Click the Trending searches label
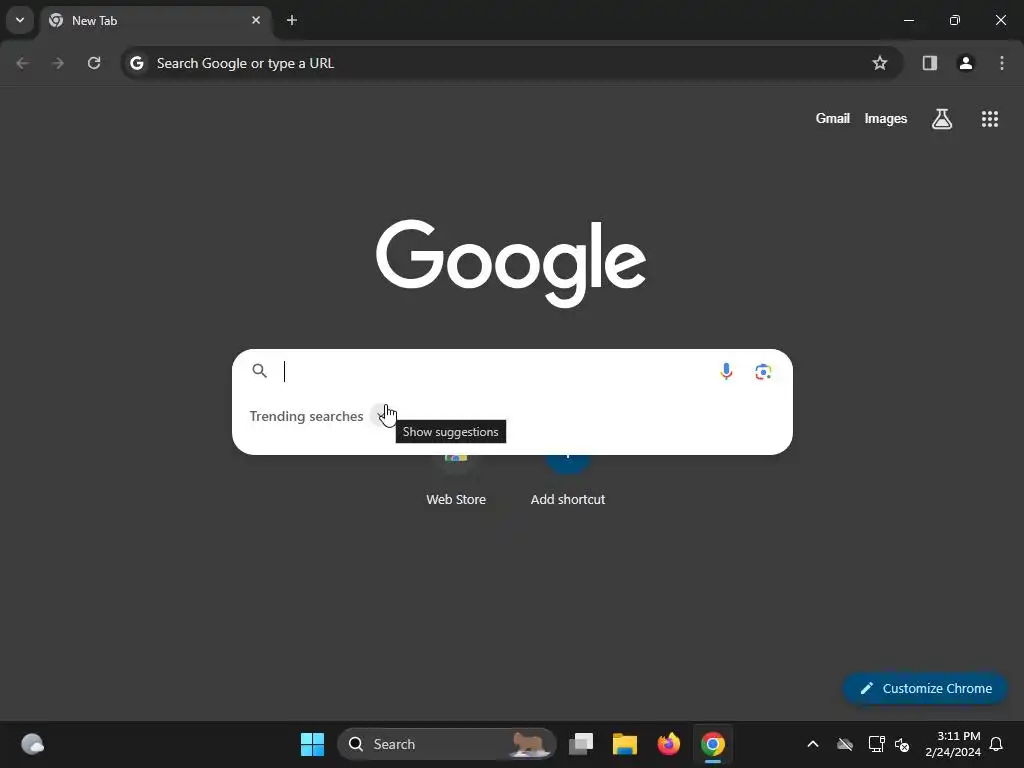 [x=306, y=416]
